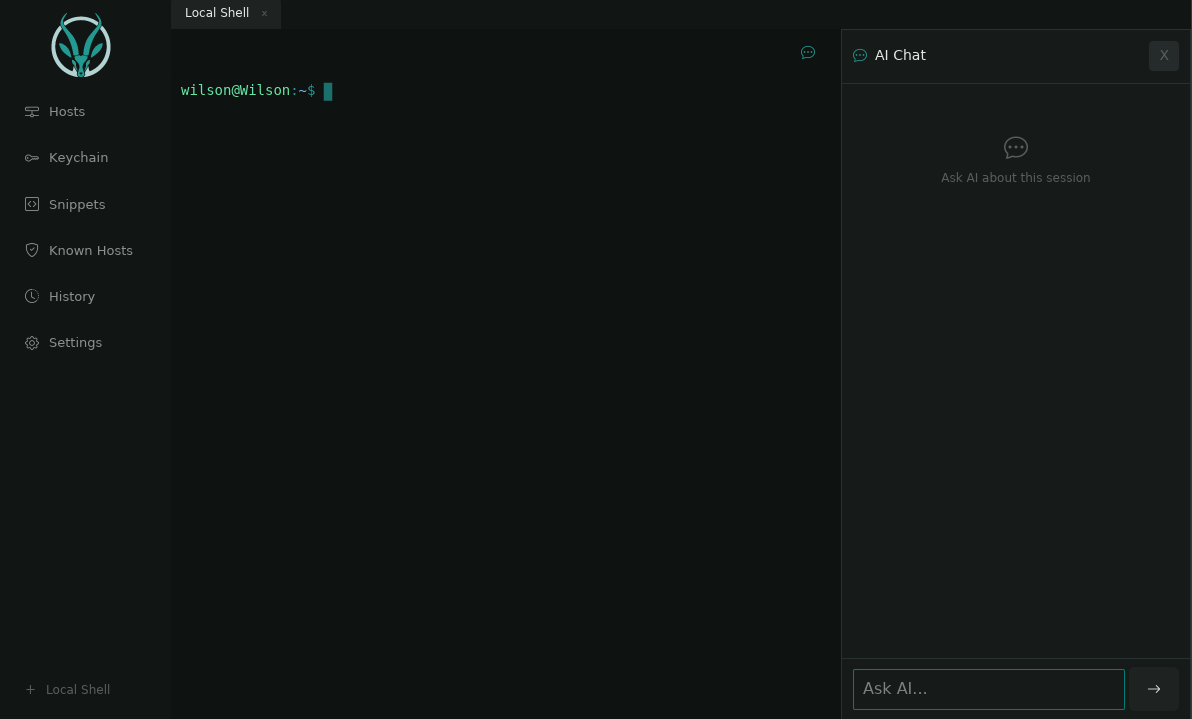Click the terminal cursor block
This screenshot has height=719, width=1192.
click(328, 91)
